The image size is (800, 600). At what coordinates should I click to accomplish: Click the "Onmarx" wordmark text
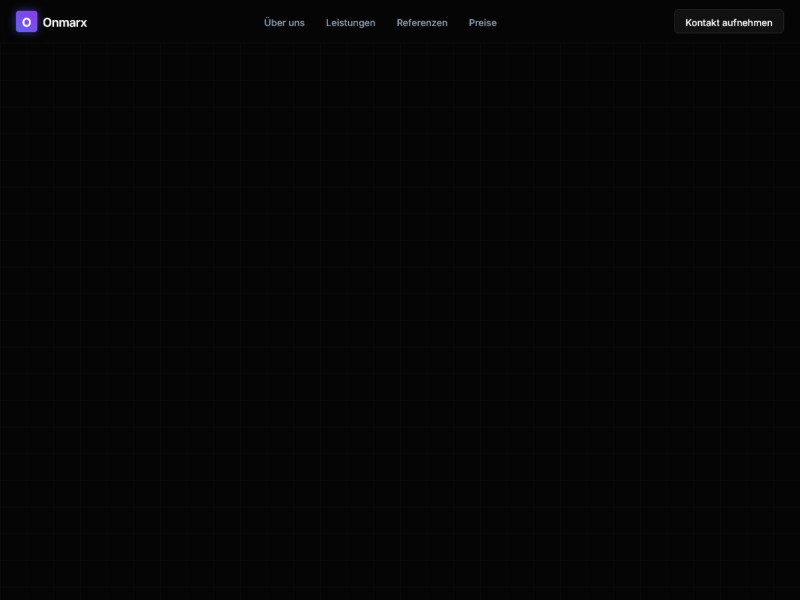(64, 21)
